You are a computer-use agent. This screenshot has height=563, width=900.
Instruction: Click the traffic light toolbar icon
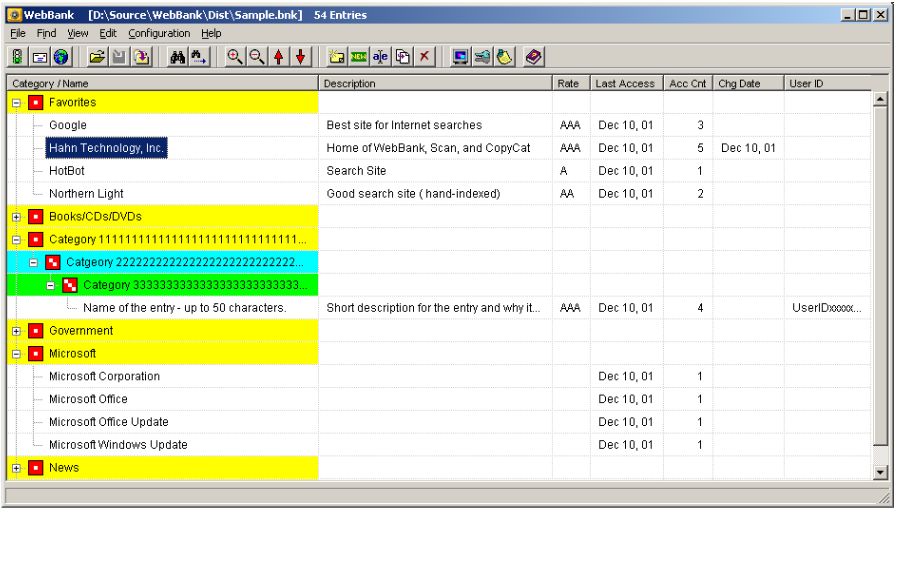(17, 57)
